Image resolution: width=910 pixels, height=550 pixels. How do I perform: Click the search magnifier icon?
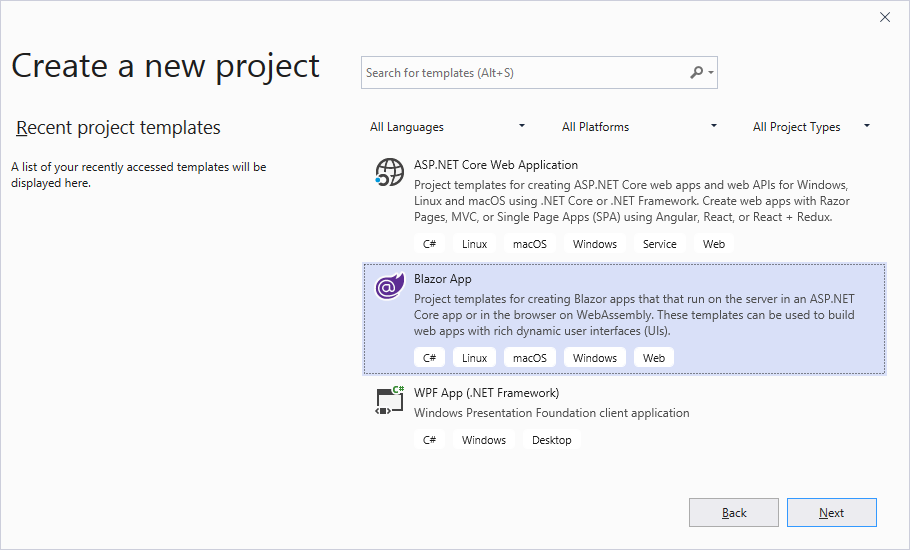pyautogui.click(x=696, y=73)
